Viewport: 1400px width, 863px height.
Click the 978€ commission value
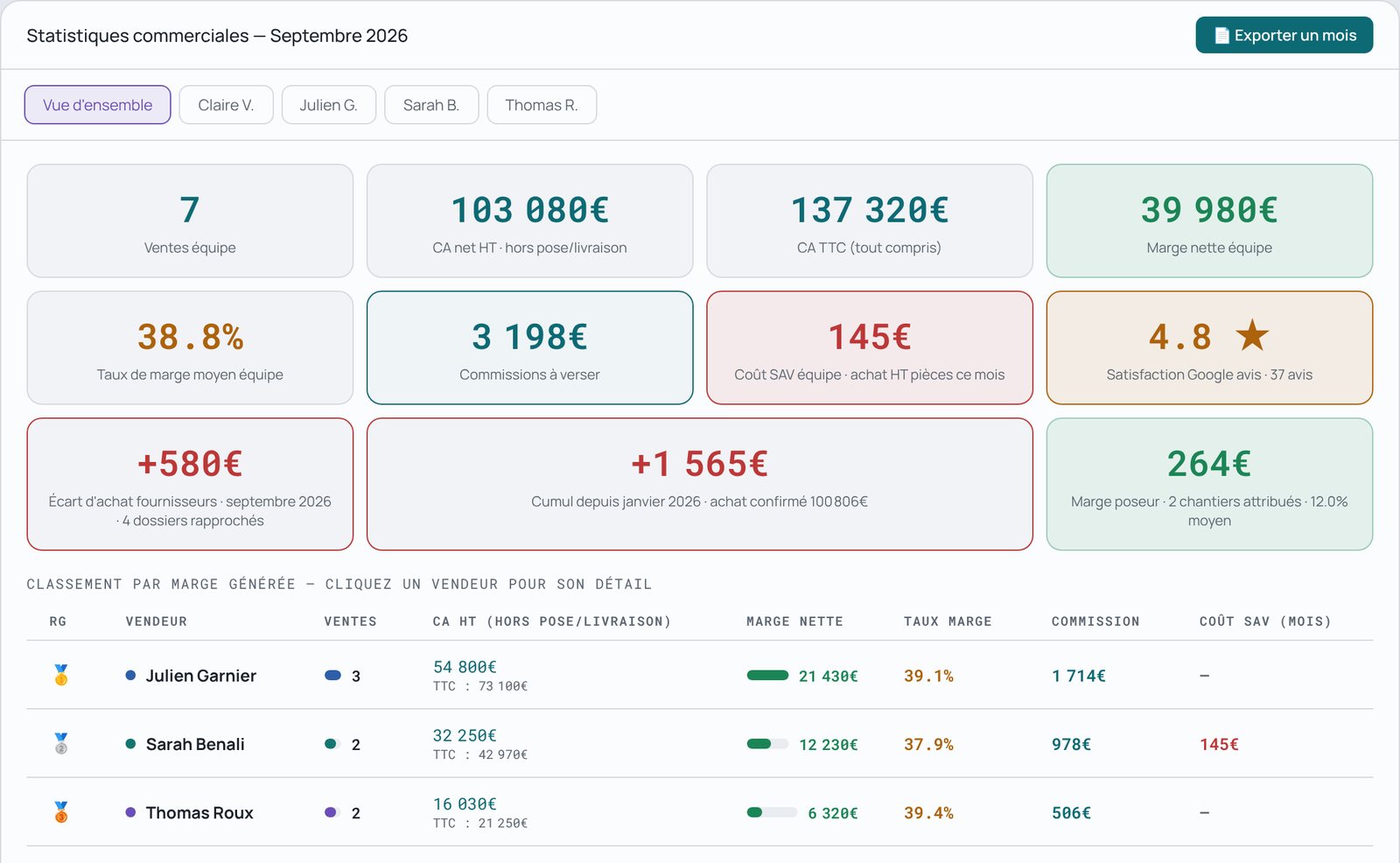[1071, 744]
